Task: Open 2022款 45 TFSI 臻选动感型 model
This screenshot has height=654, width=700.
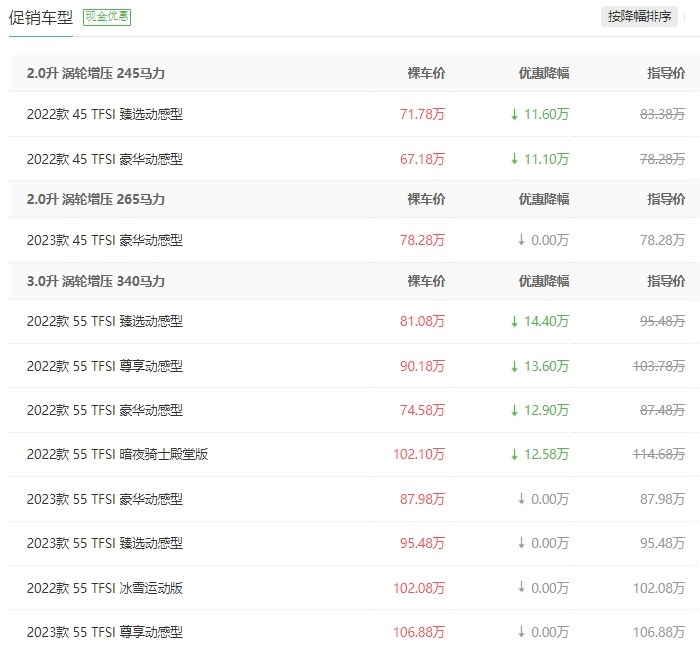Action: (x=105, y=114)
